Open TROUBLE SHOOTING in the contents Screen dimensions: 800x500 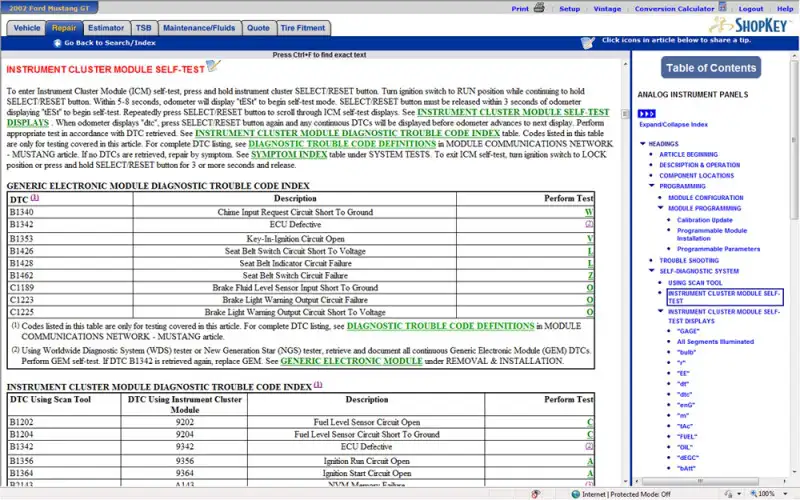tap(689, 261)
